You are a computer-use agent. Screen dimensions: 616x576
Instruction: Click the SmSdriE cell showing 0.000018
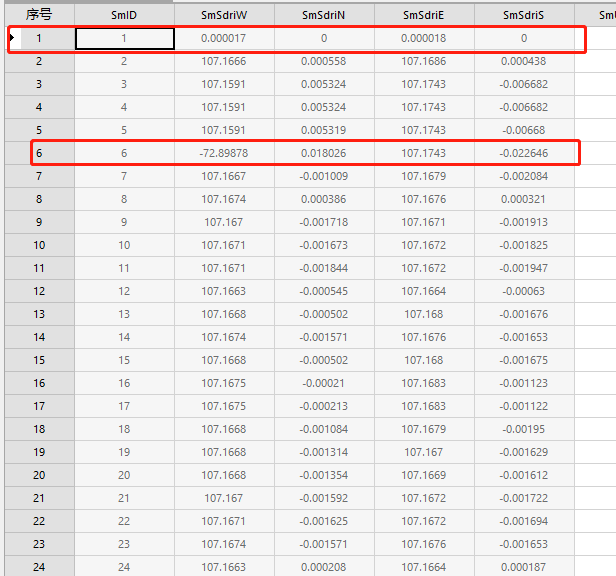tap(424, 38)
